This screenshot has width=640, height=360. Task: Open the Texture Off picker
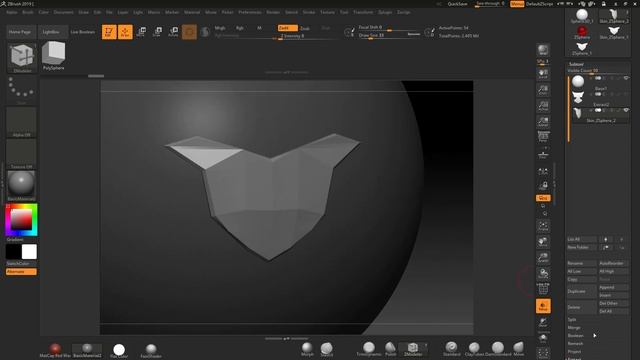tap(21, 154)
